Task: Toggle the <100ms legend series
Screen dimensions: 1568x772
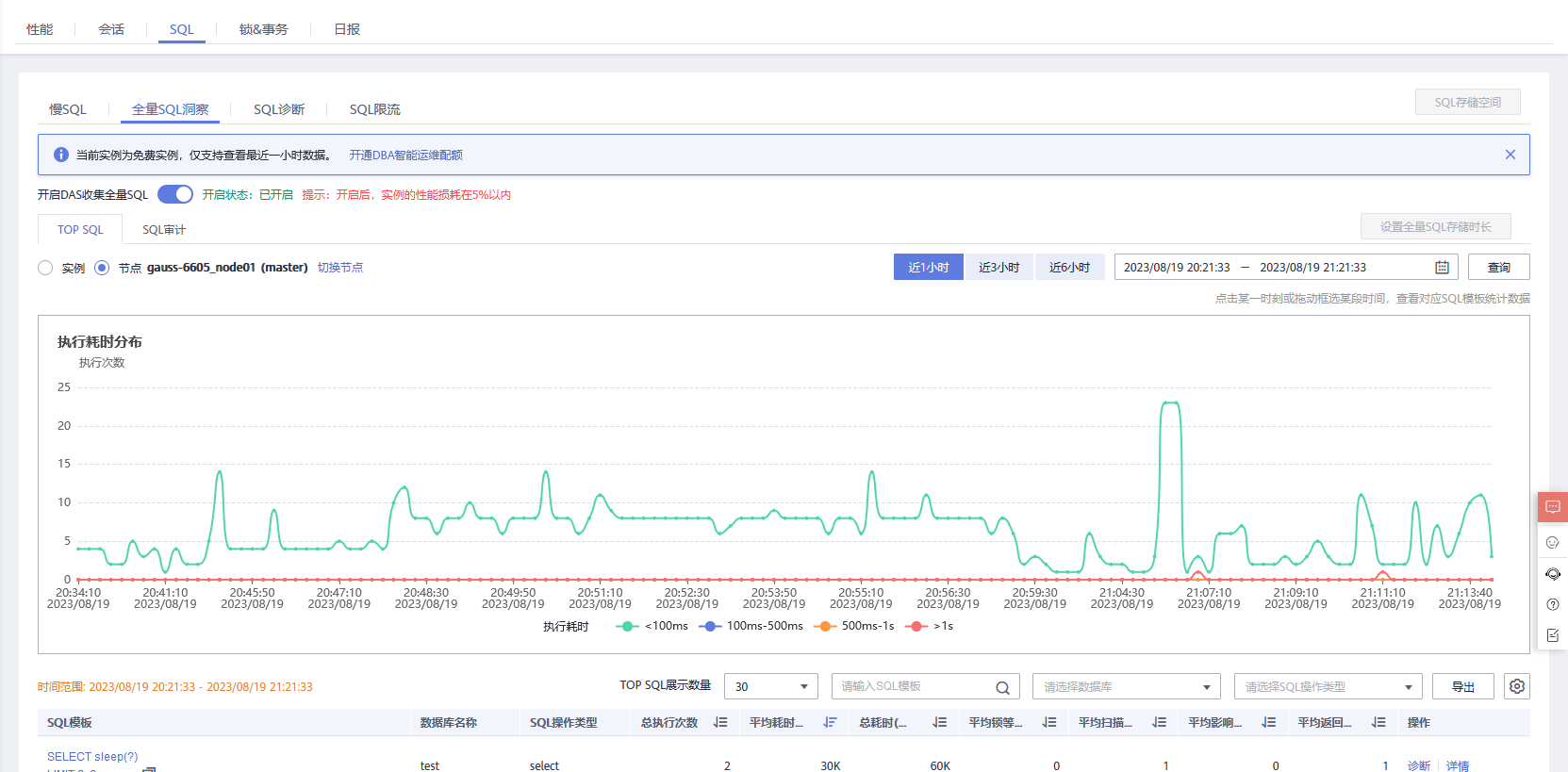Action: click(652, 626)
